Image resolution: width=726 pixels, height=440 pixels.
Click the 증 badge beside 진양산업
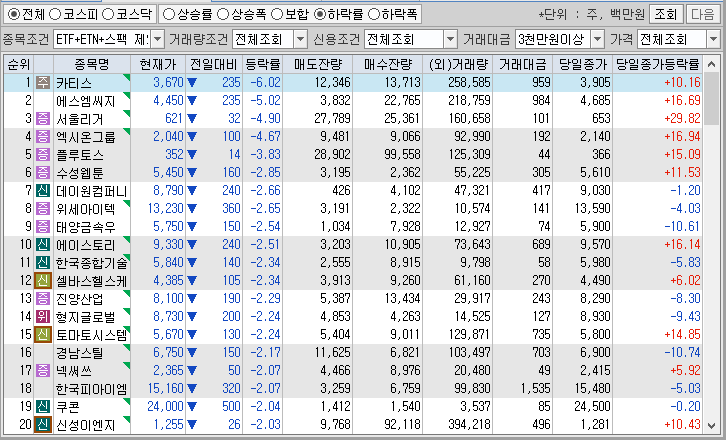(x=43, y=298)
